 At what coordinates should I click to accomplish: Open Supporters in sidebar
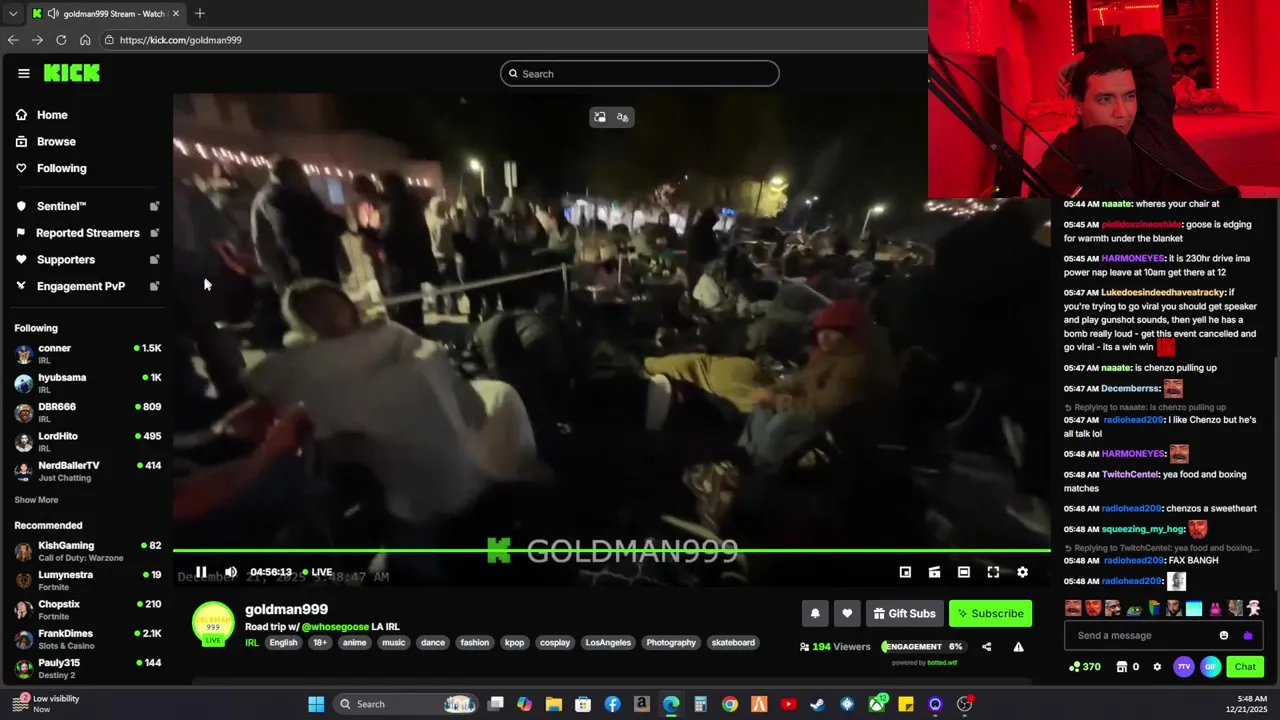coord(66,260)
